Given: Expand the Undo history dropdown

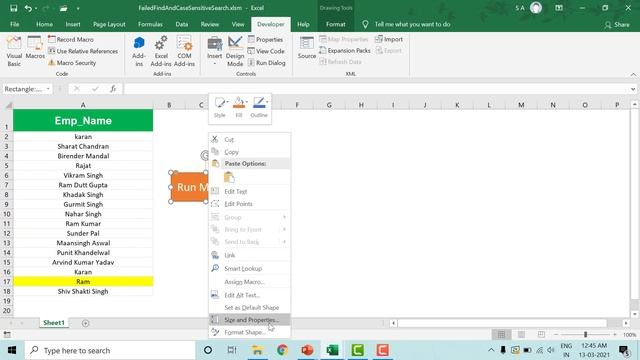Looking at the screenshot, I should tap(36, 8).
